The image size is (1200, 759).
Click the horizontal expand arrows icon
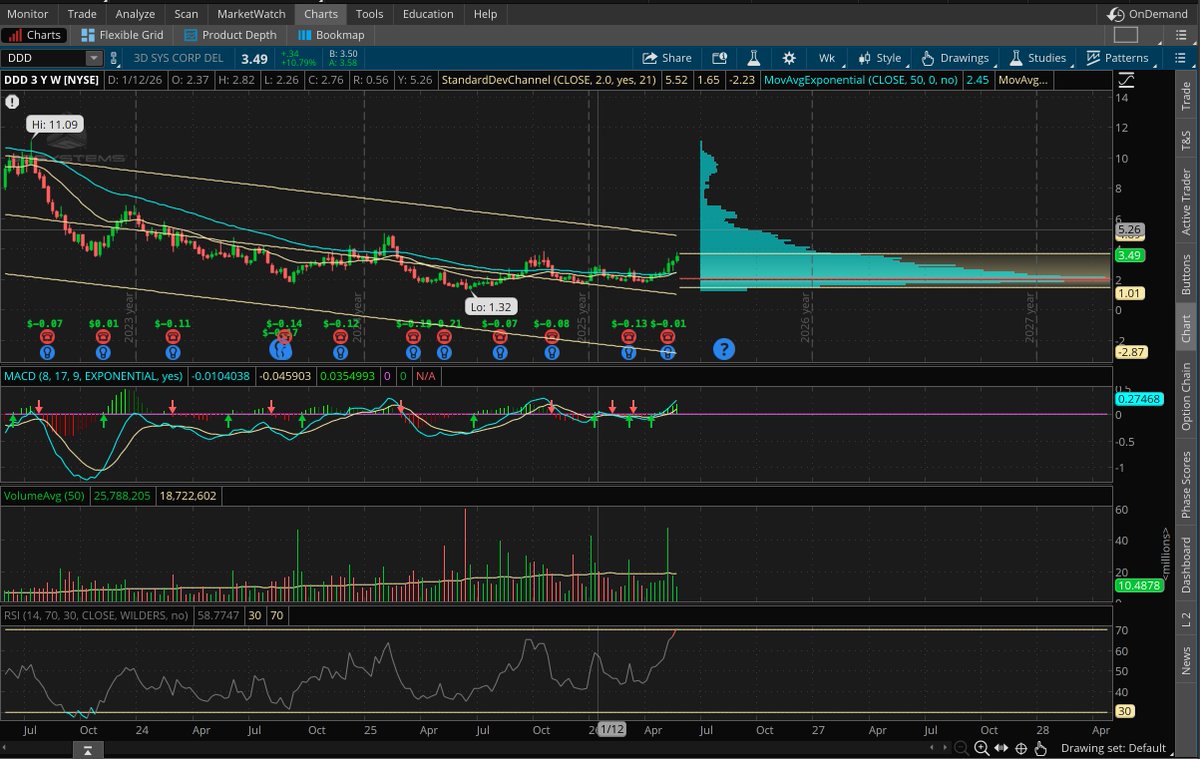(x=1001, y=748)
